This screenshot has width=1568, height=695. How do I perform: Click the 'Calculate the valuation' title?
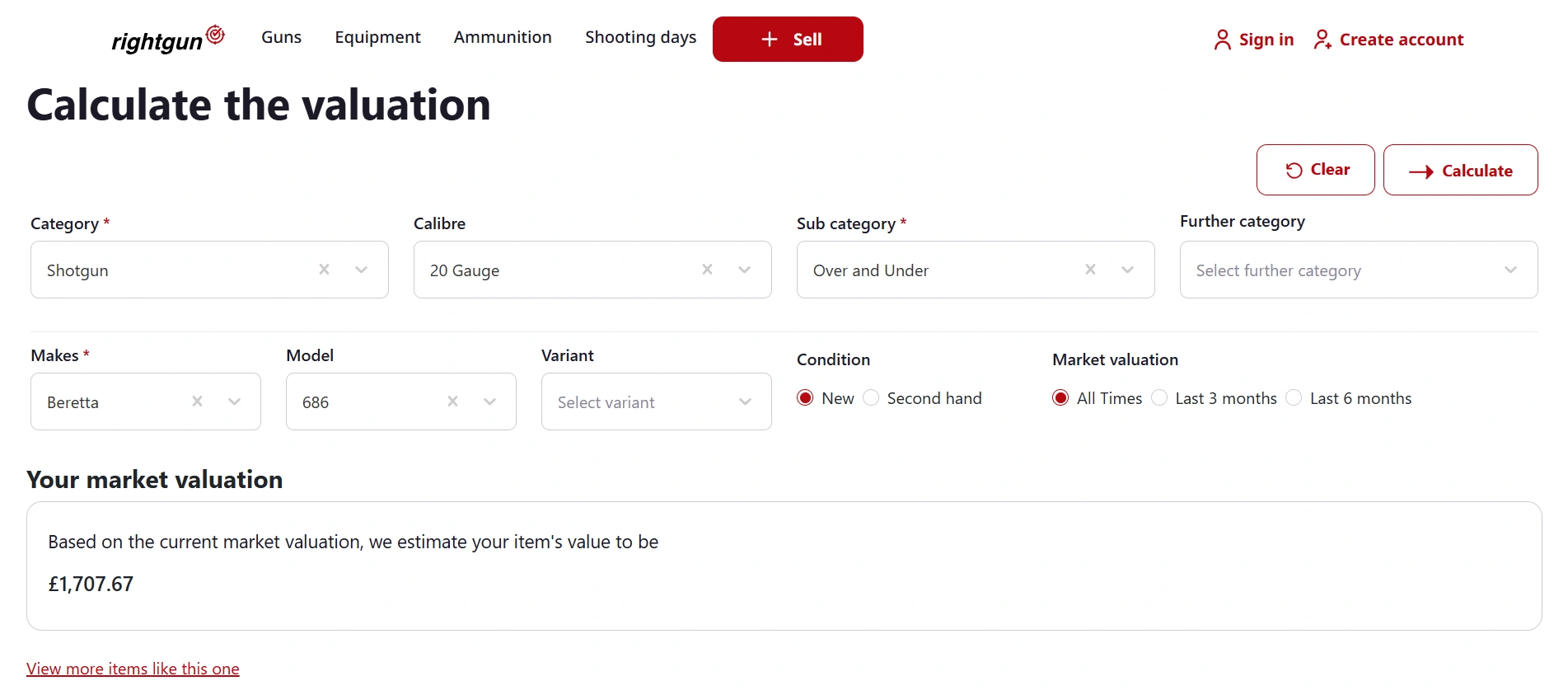(259, 106)
